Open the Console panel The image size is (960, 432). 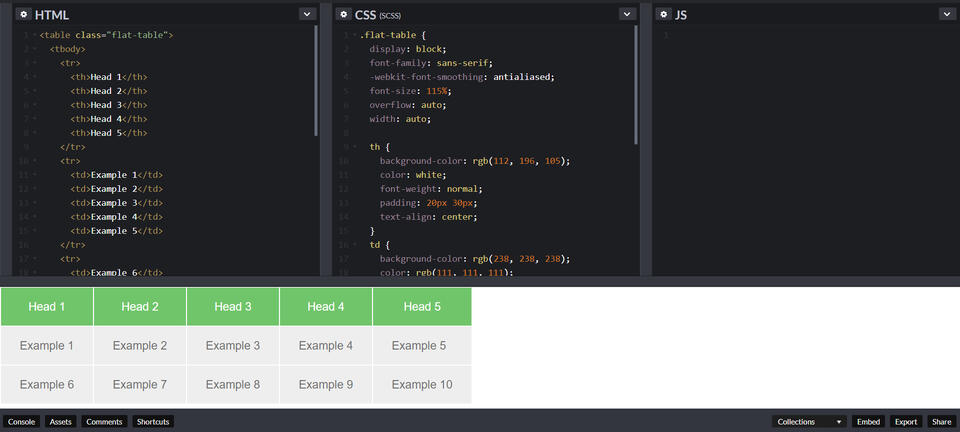(22, 422)
